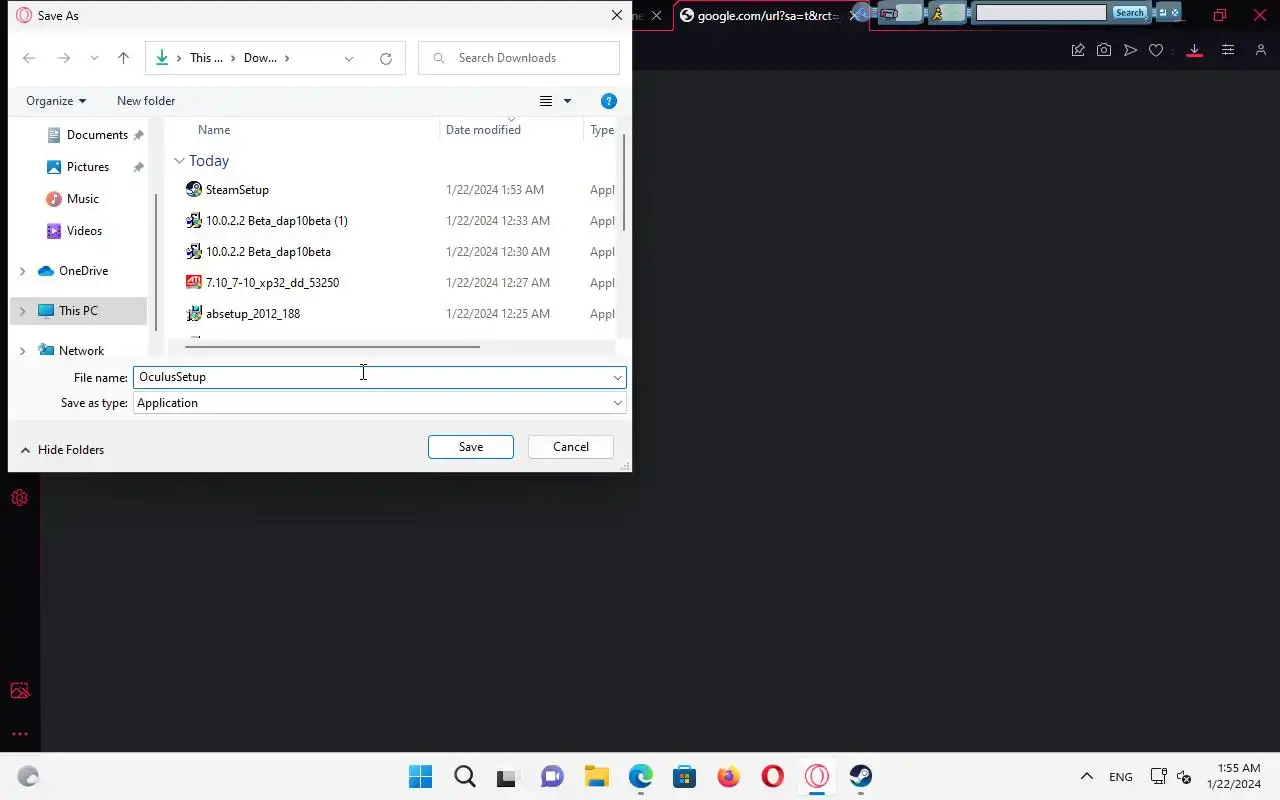
Task: Open Opera downloads icon
Action: (1194, 50)
